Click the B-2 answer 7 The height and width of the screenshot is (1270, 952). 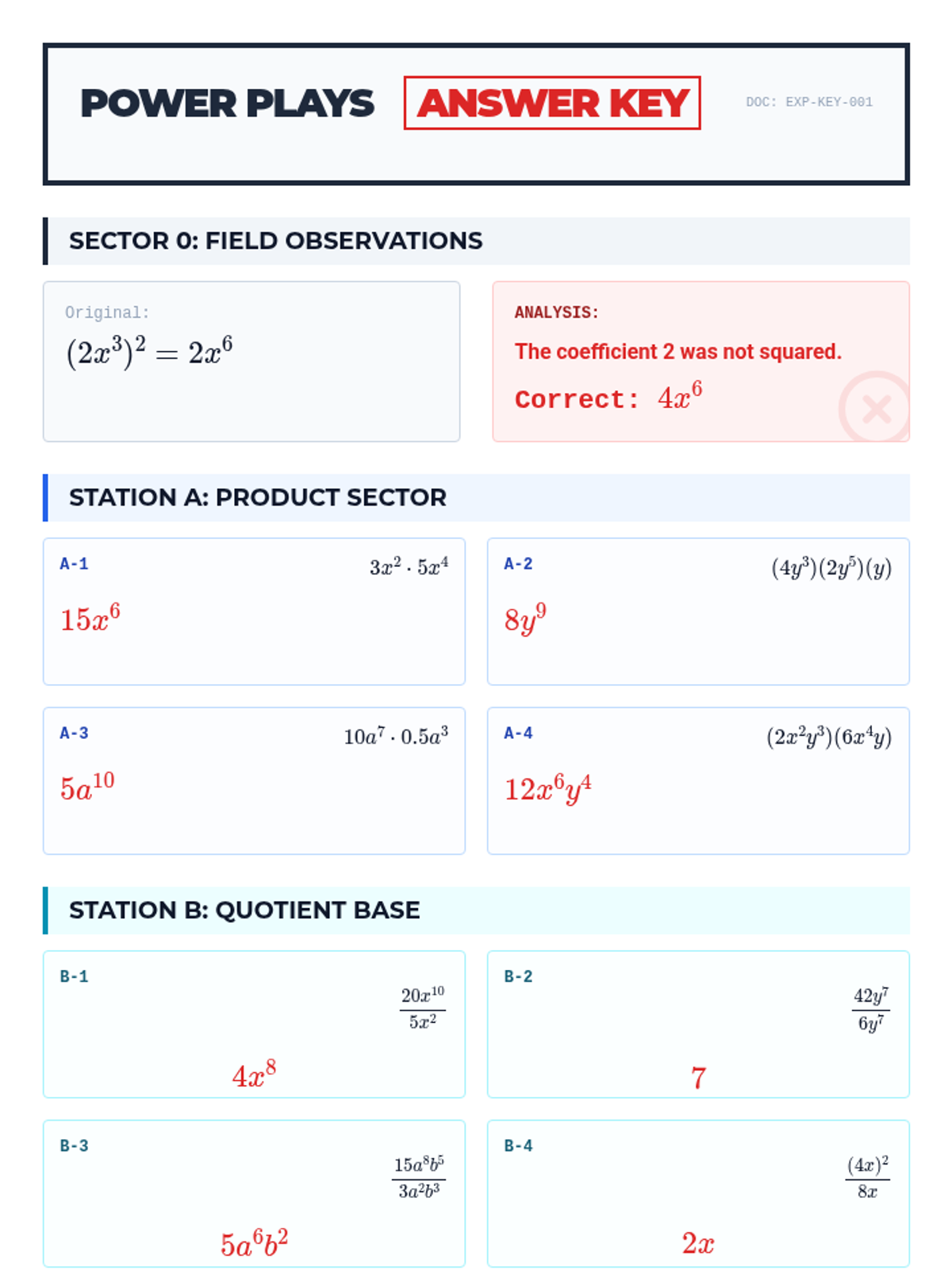click(698, 1078)
